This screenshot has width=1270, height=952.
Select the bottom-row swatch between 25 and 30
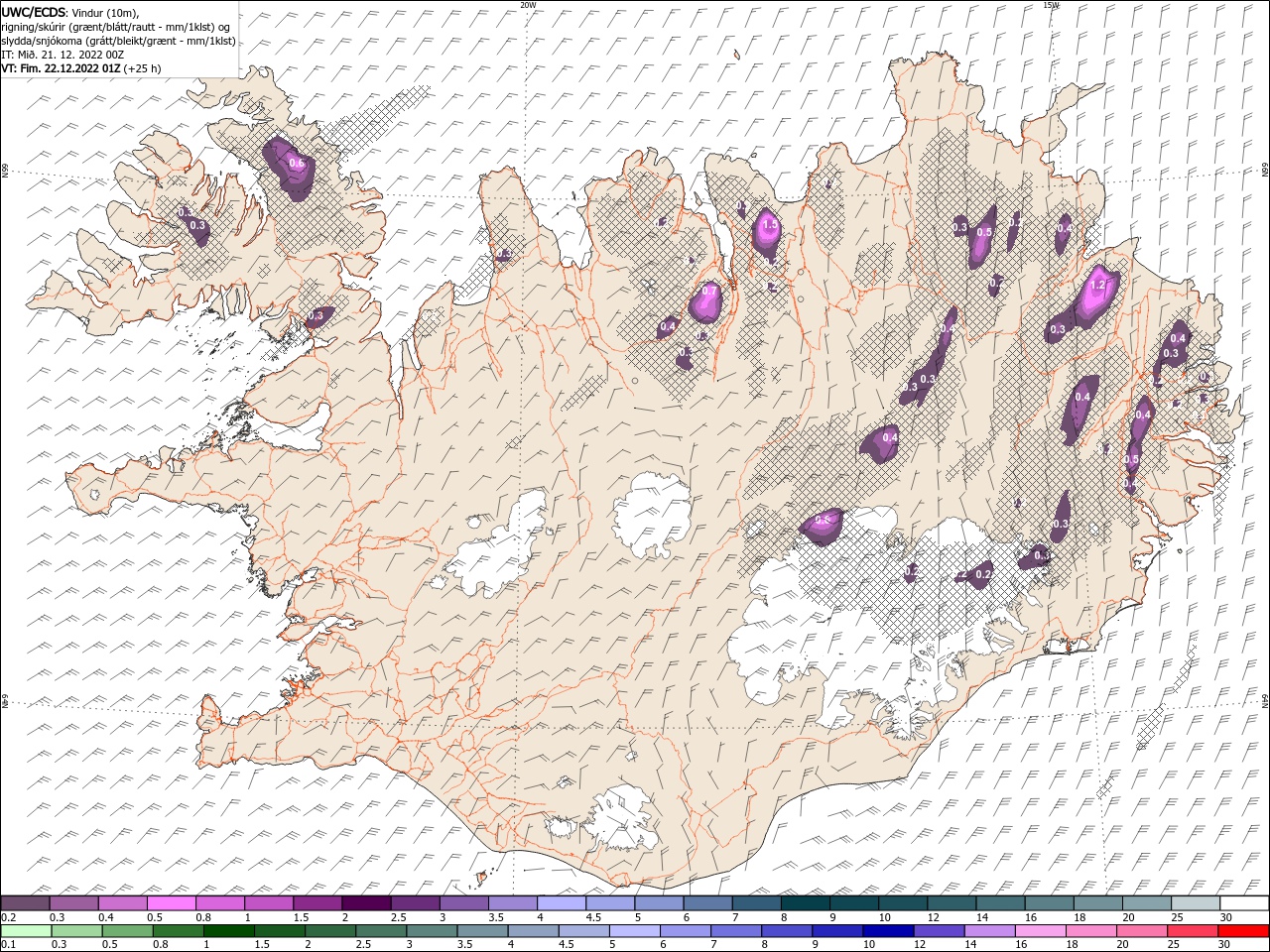(x=1193, y=931)
